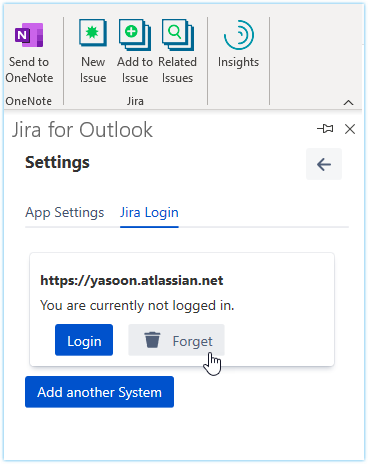
Task: Click the Send to OneNote icon
Action: (x=29, y=35)
